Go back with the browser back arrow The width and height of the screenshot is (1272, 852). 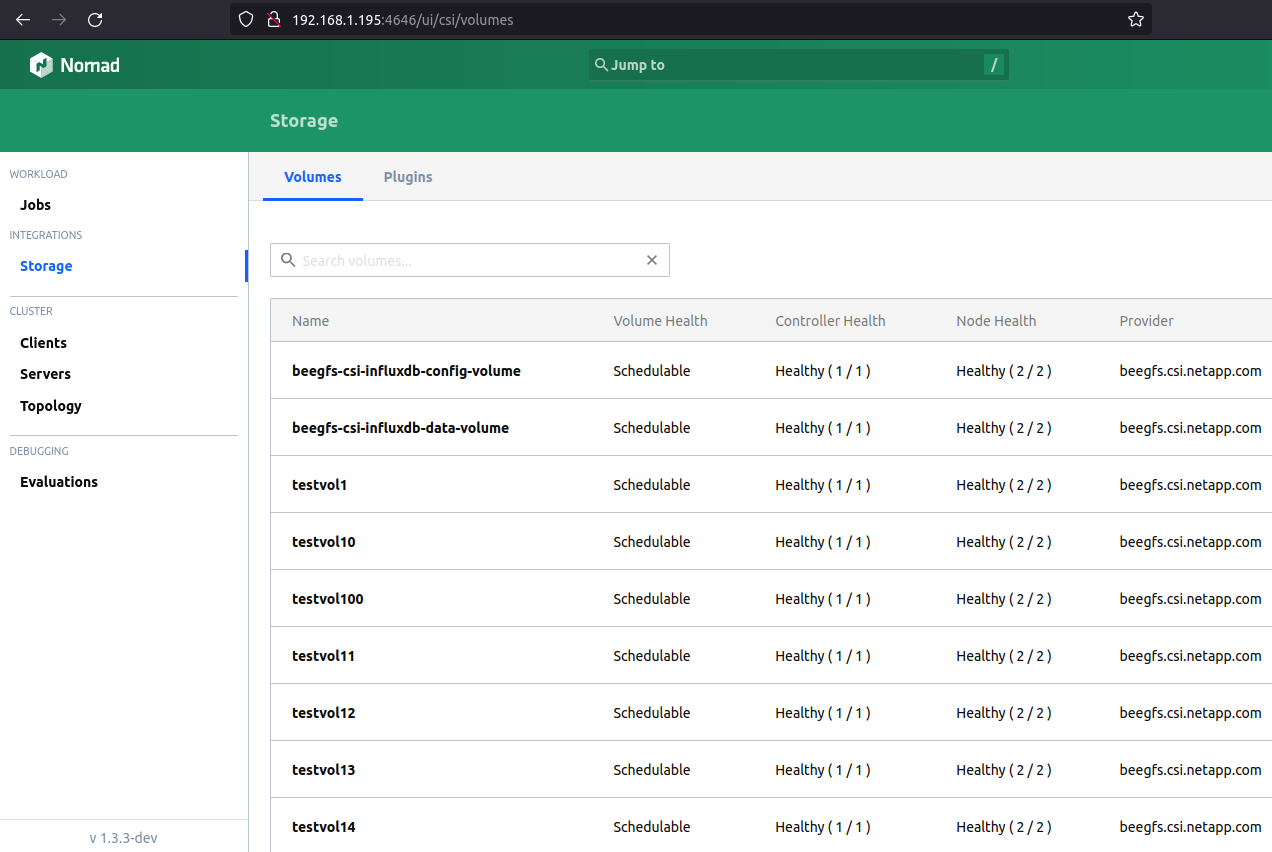(x=23, y=19)
